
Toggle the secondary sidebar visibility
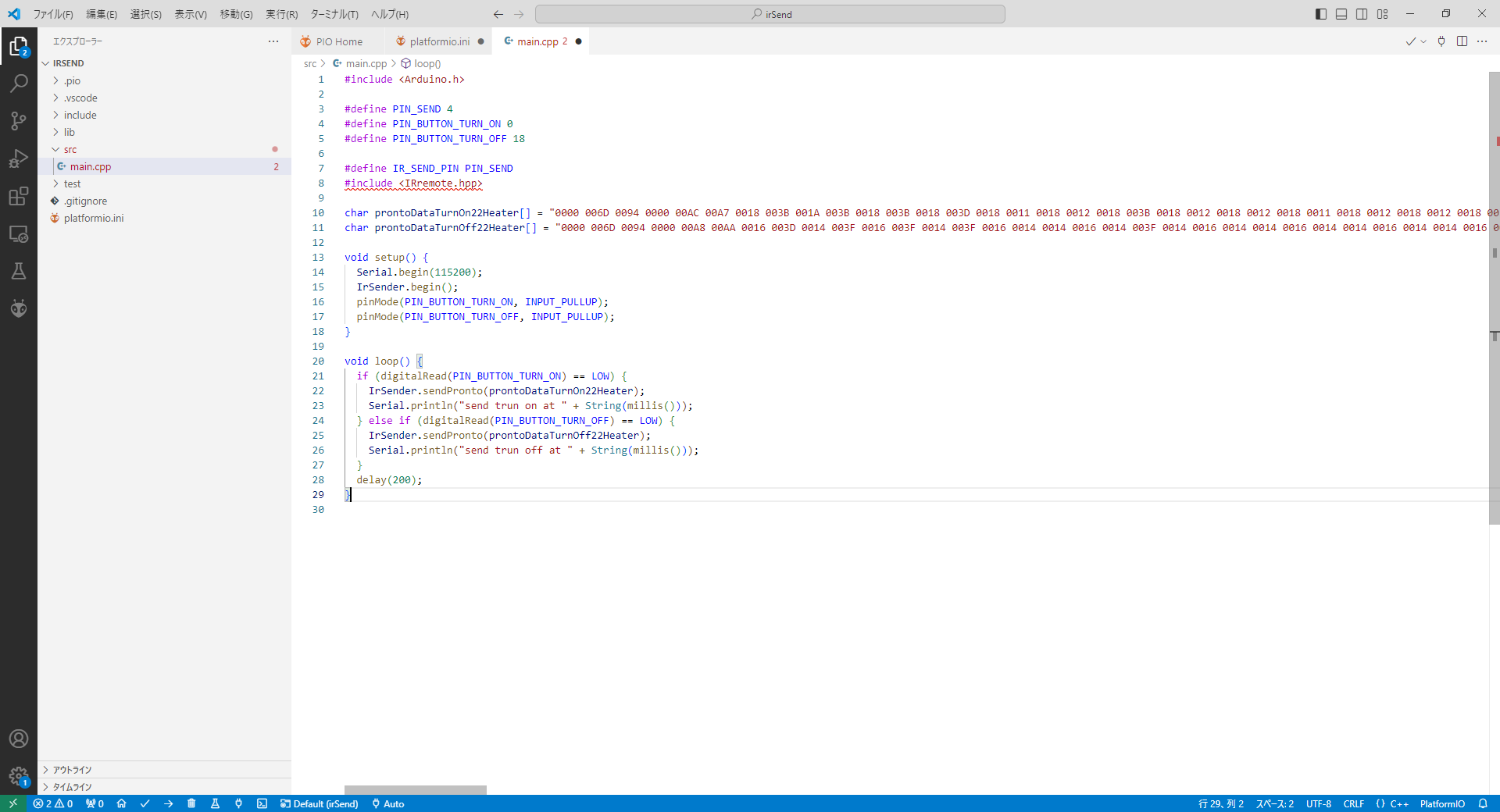(1362, 14)
